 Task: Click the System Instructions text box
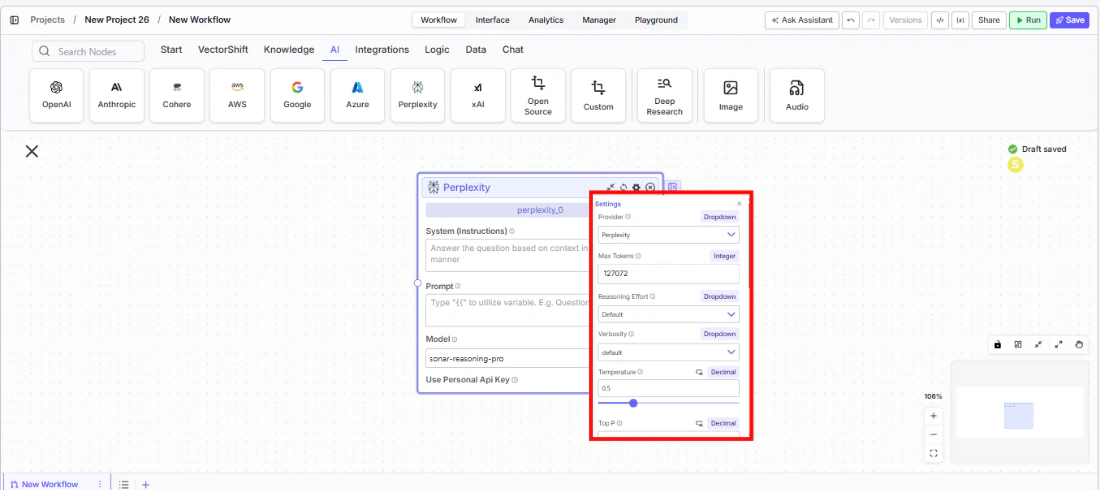508,255
